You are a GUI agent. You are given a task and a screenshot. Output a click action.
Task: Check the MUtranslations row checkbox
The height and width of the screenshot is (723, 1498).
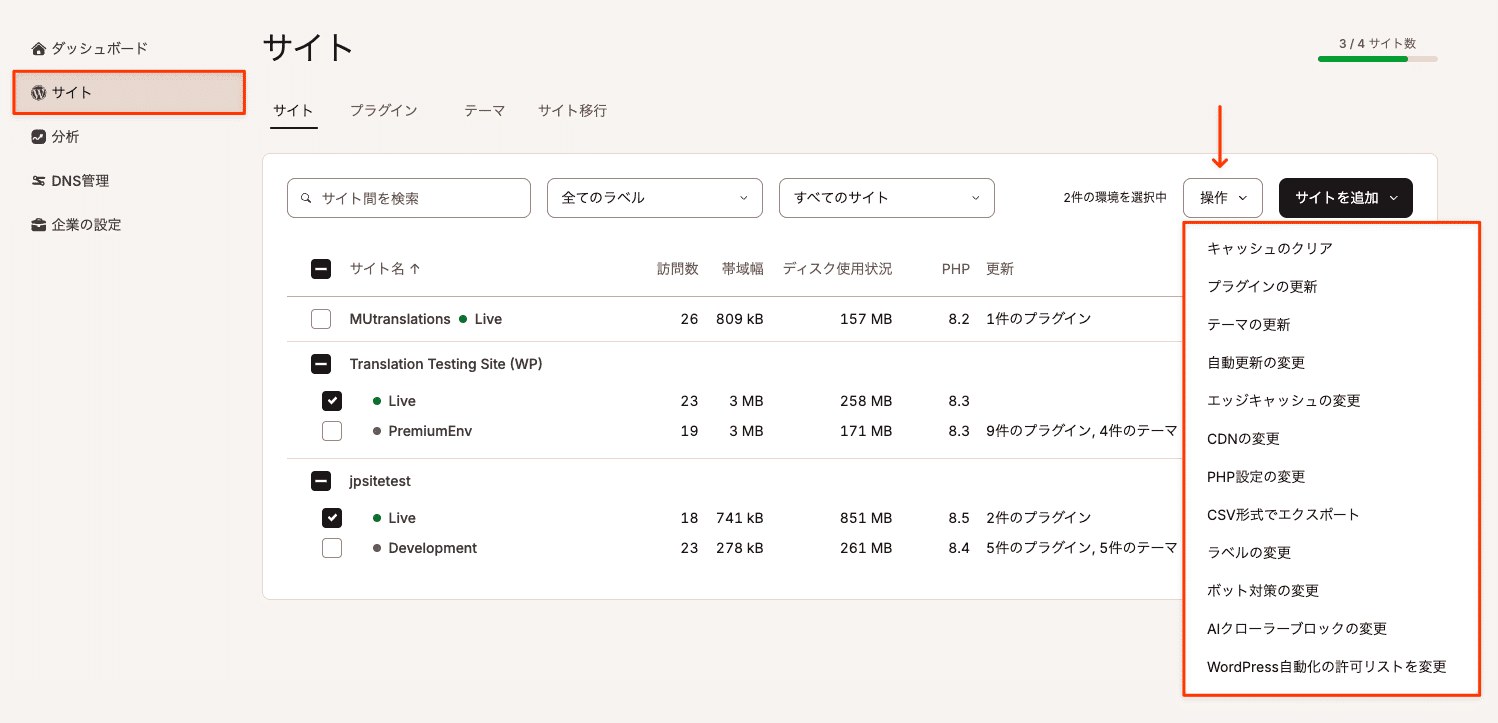point(321,319)
